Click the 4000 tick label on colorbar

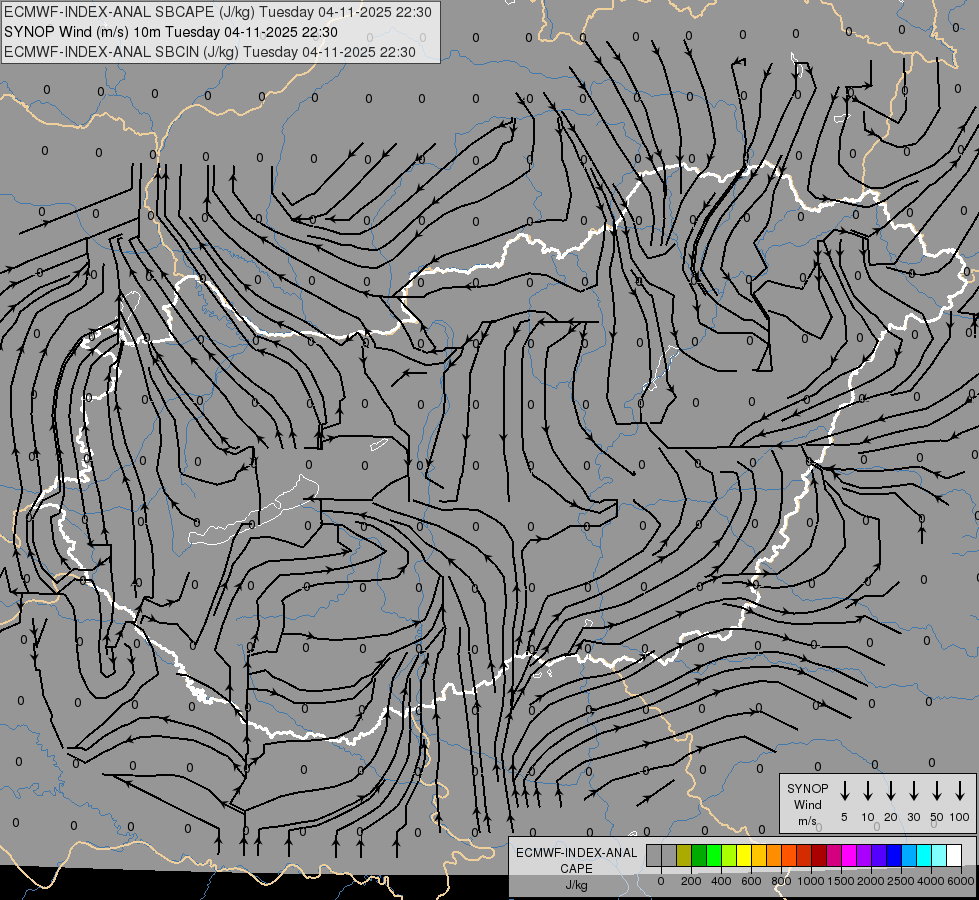tap(931, 881)
